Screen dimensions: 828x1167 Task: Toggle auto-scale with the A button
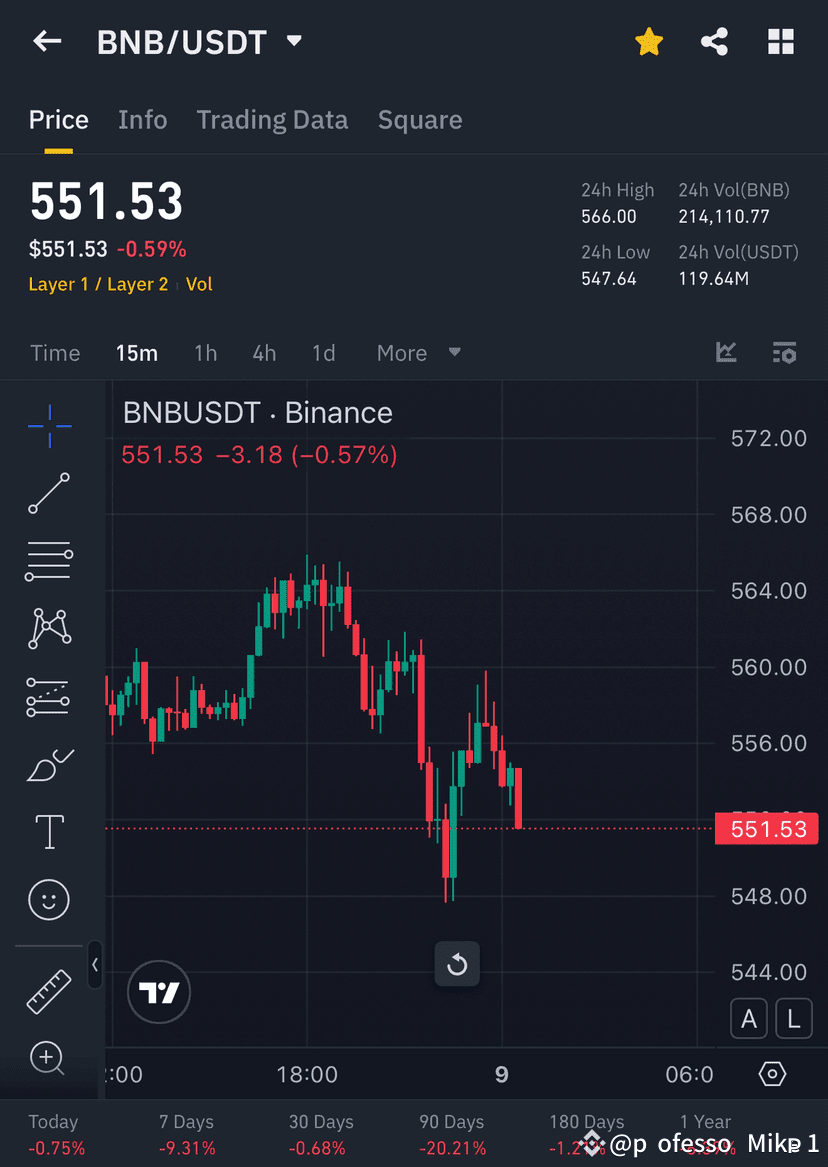pyautogui.click(x=748, y=1018)
